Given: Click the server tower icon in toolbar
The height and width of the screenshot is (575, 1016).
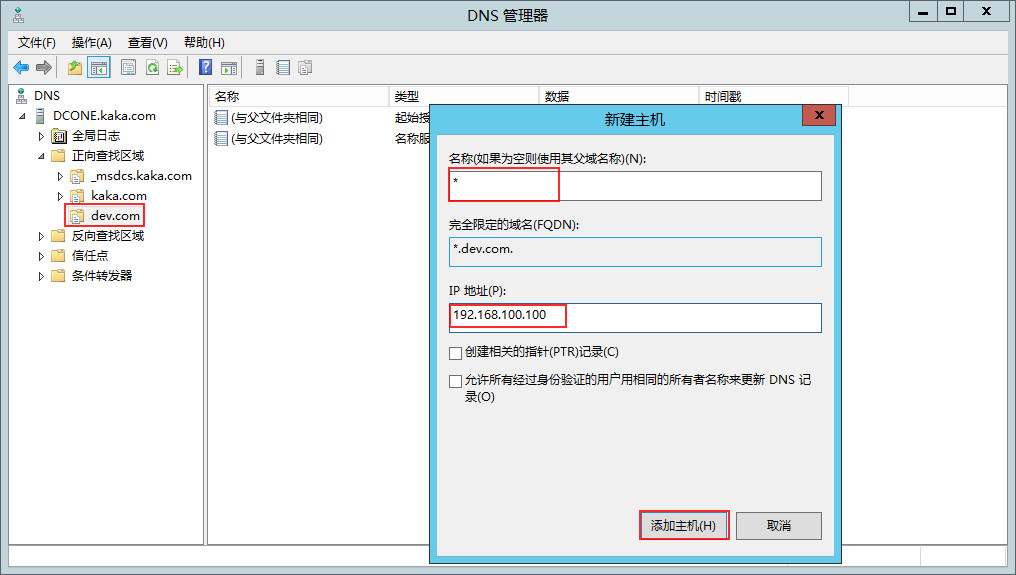Looking at the screenshot, I should (x=260, y=68).
